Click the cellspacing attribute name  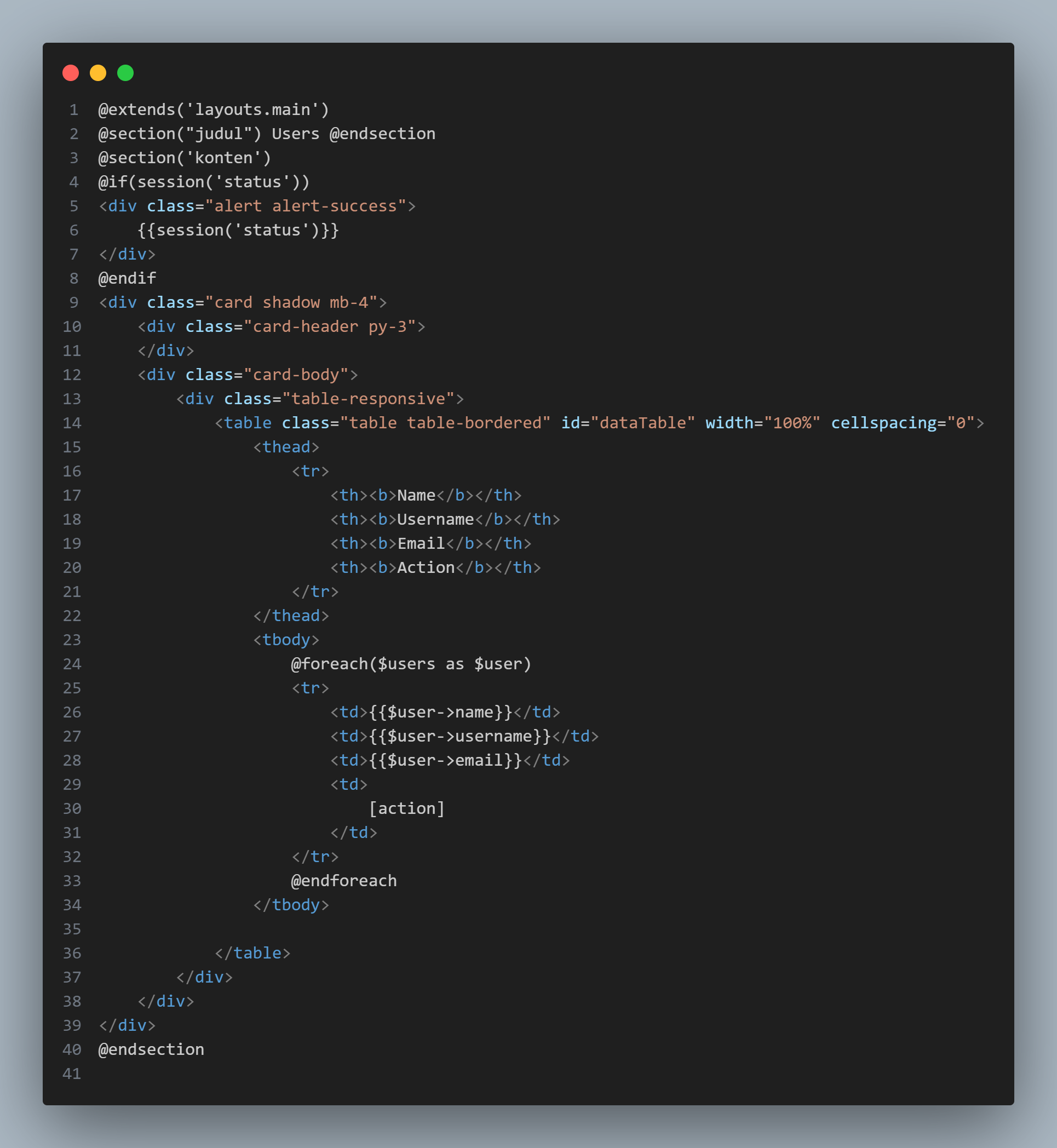883,423
